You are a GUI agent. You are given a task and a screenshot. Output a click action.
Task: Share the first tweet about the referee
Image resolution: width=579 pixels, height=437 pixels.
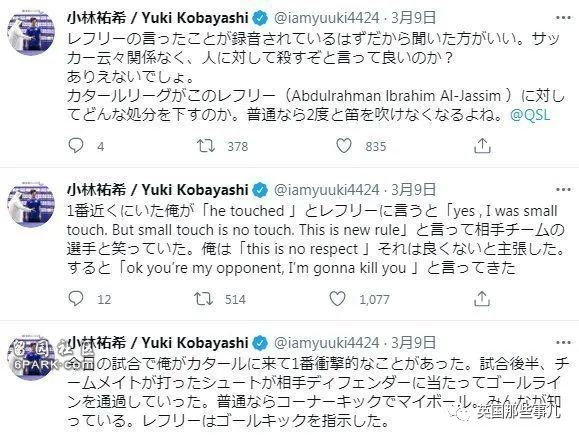click(482, 146)
